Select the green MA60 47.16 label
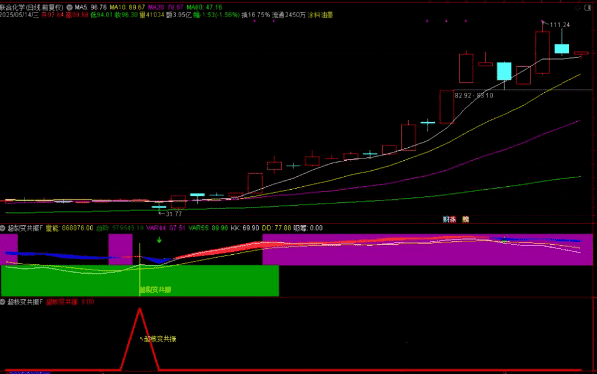This screenshot has height=374, width=597. click(204, 7)
